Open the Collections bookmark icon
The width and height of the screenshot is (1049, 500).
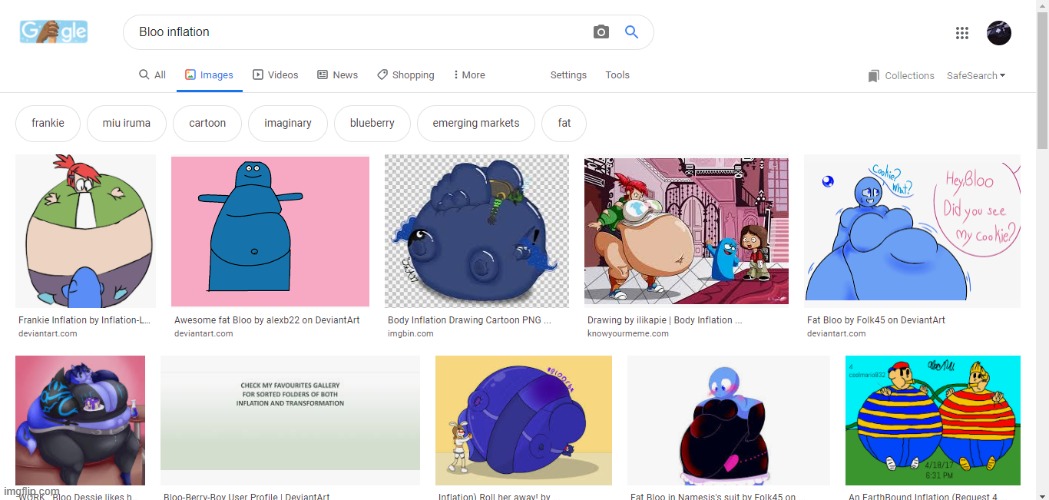pyautogui.click(x=873, y=76)
